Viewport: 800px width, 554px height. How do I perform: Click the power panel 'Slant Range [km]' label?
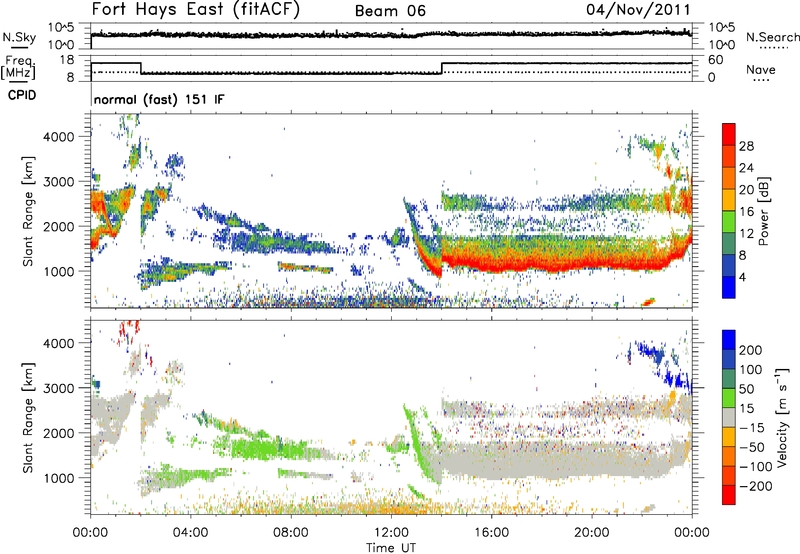tap(28, 211)
